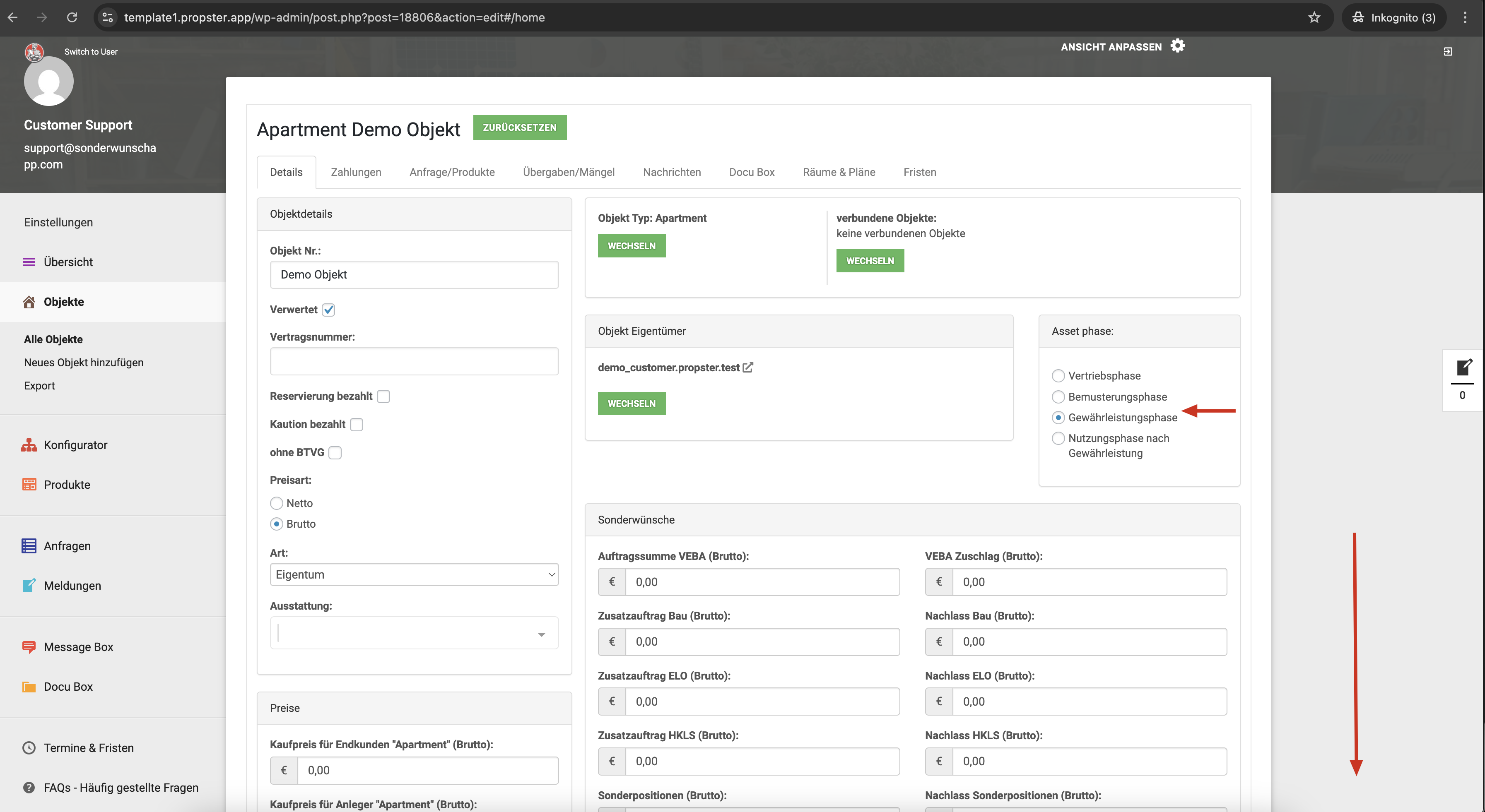The image size is (1485, 812).
Task: Enable Reservierung bezahlt checkbox
Action: tap(383, 396)
